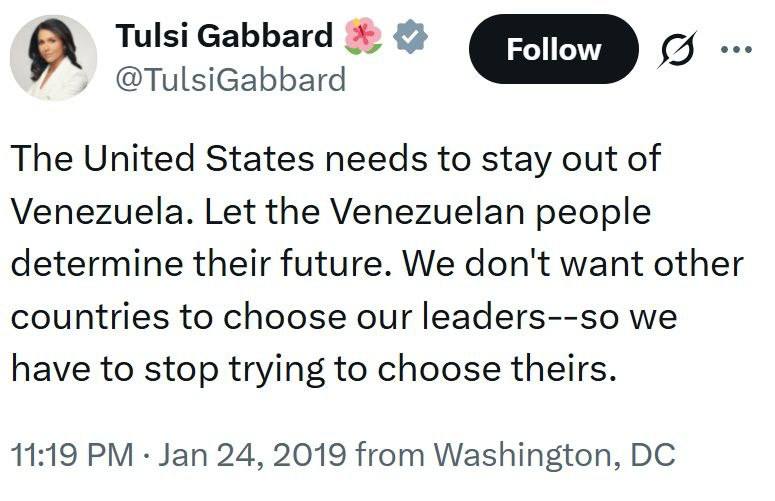Viewport: 775px width, 501px height.
Task: Click the Tulsi Gabbard display name
Action: coord(224,37)
